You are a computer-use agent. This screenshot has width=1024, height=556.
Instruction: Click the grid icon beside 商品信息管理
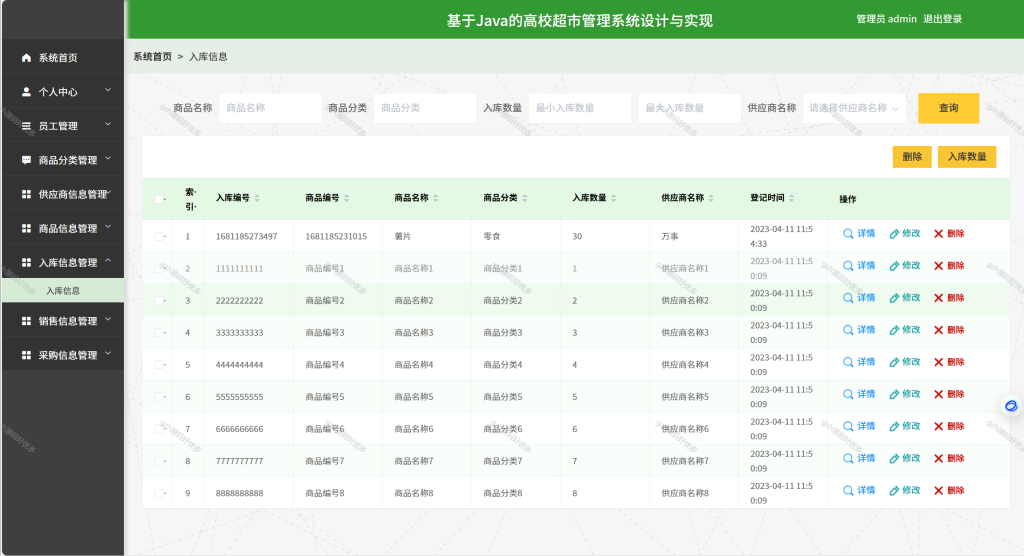coord(26,228)
